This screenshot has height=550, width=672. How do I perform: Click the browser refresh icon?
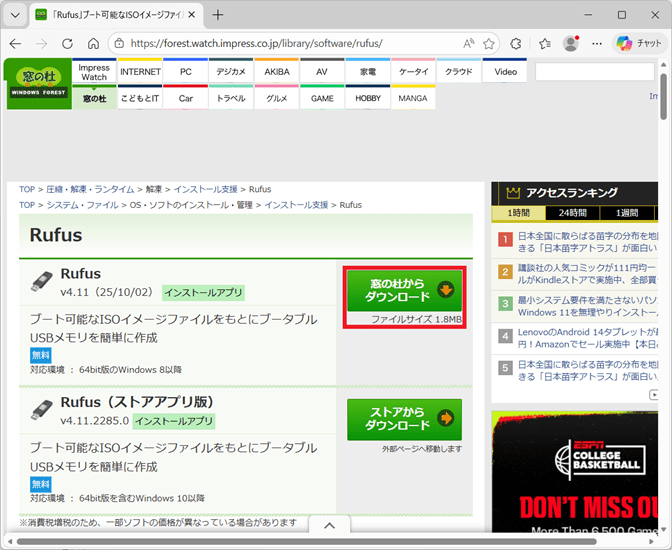pyautogui.click(x=67, y=44)
